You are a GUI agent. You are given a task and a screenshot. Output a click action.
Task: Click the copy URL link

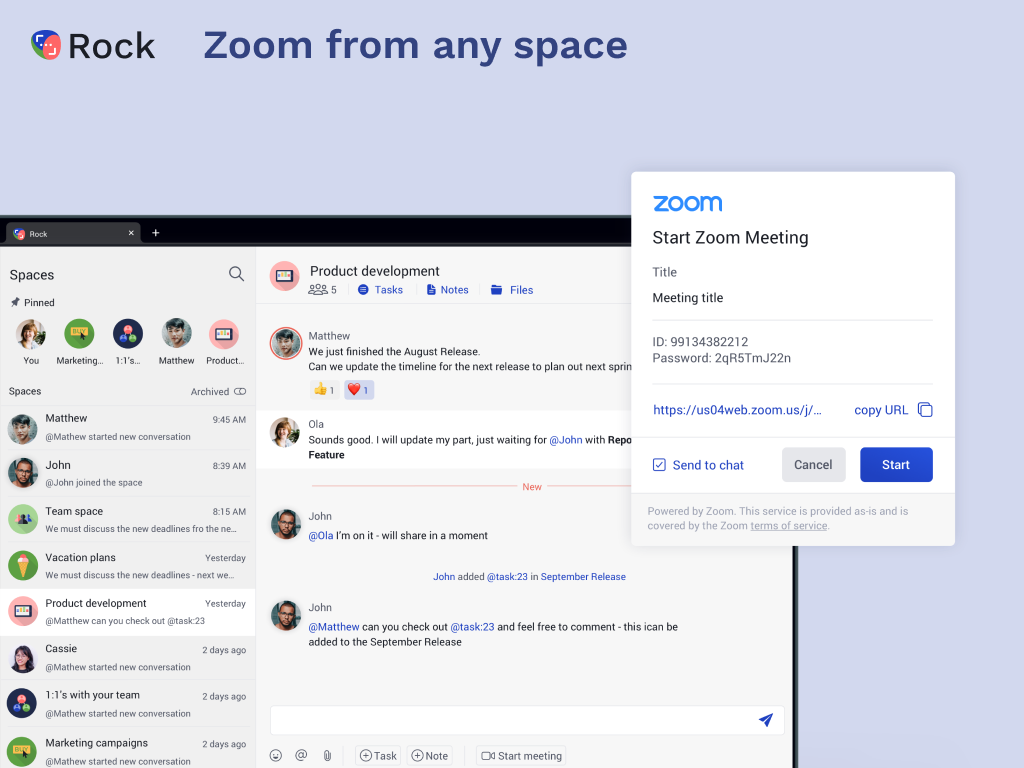[881, 410]
